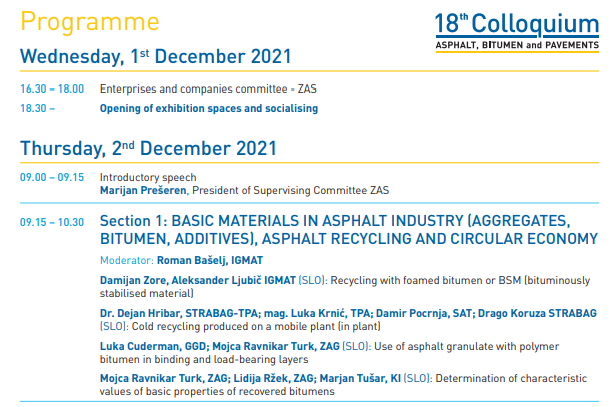Click the 18.30 time entry
This screenshot has height=407, width=614.
coord(37,107)
